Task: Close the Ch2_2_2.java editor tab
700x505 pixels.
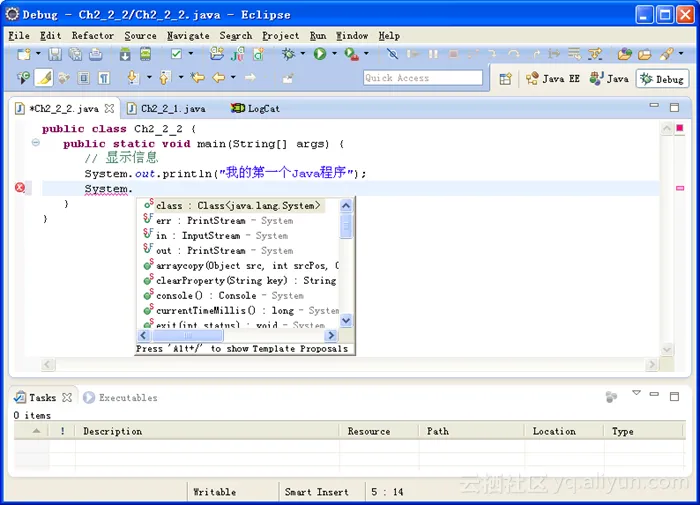Action: pyautogui.click(x=110, y=108)
